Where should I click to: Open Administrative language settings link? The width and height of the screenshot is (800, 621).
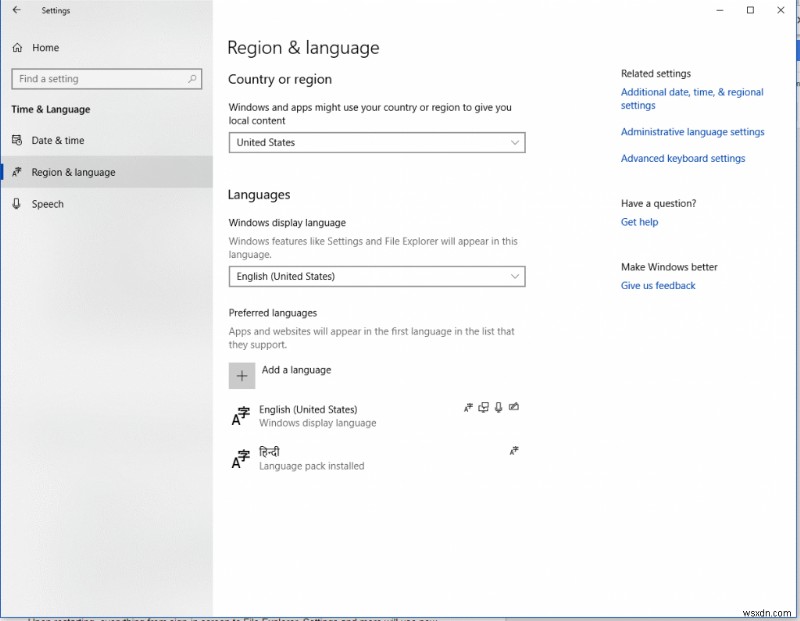(692, 132)
